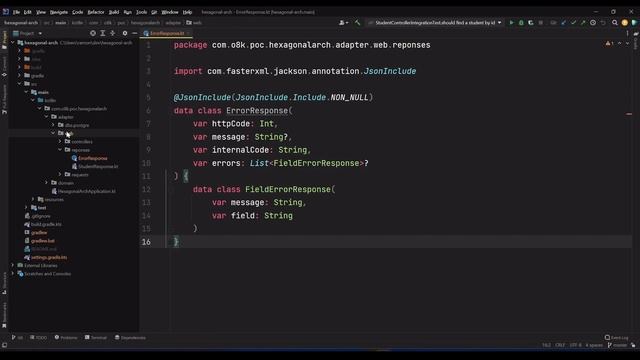Select StudentResponse.kt in project tree

98,167
